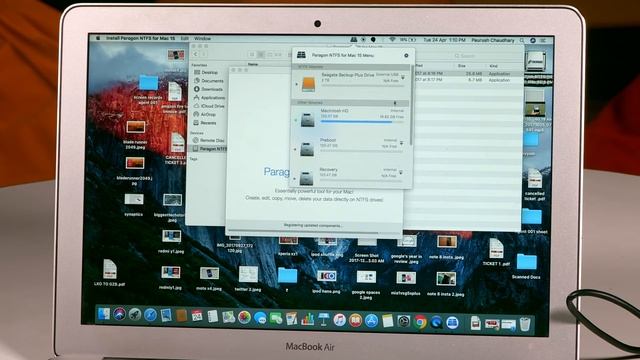Screen dimensions: 640x360
Task: Select the Macintosh HD drive icon
Action: [x=307, y=120]
